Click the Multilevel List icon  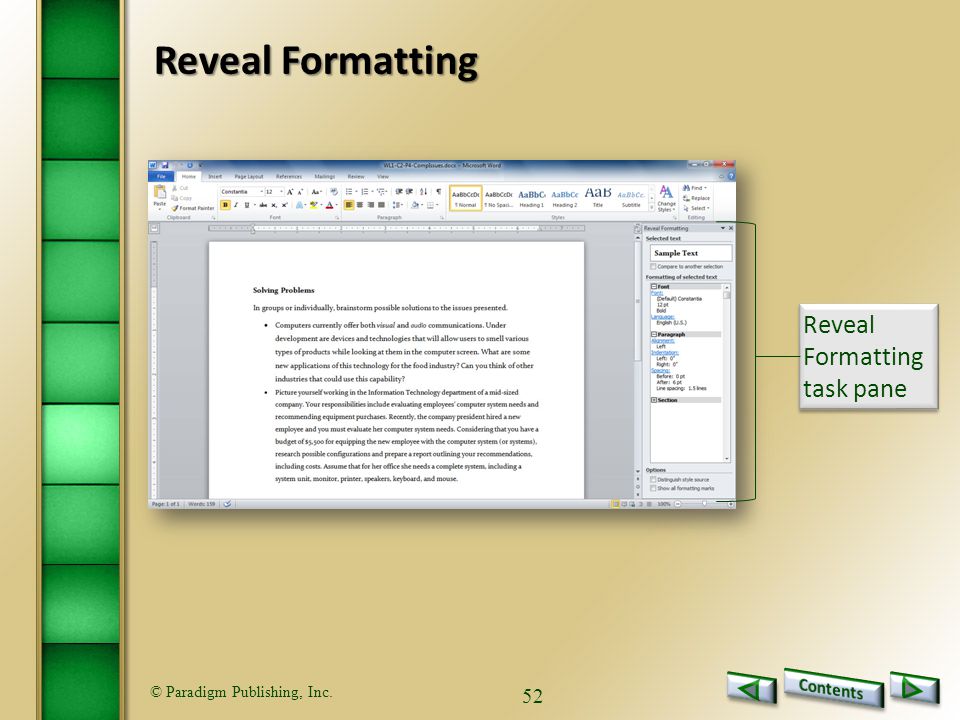pyautogui.click(x=380, y=192)
